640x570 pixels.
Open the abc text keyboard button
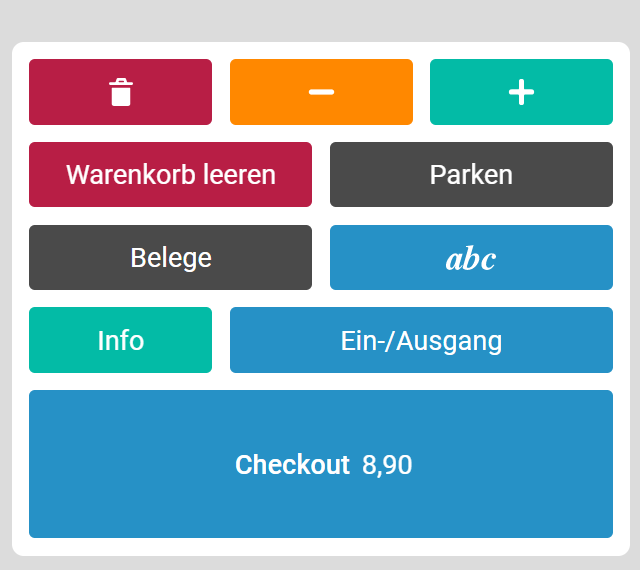coord(471,257)
